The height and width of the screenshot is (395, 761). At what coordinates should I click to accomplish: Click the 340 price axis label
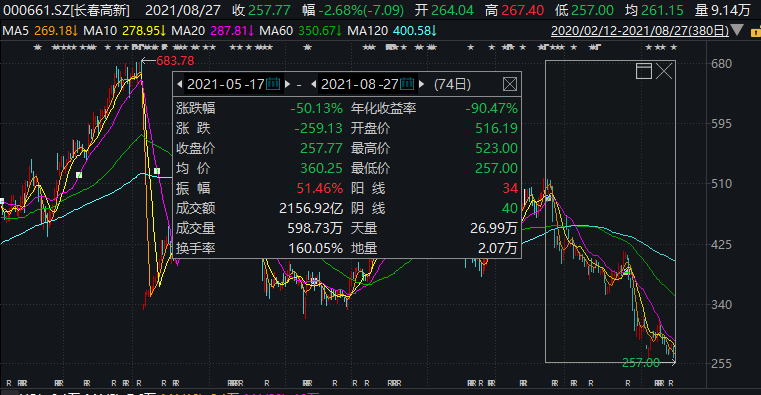(x=722, y=305)
